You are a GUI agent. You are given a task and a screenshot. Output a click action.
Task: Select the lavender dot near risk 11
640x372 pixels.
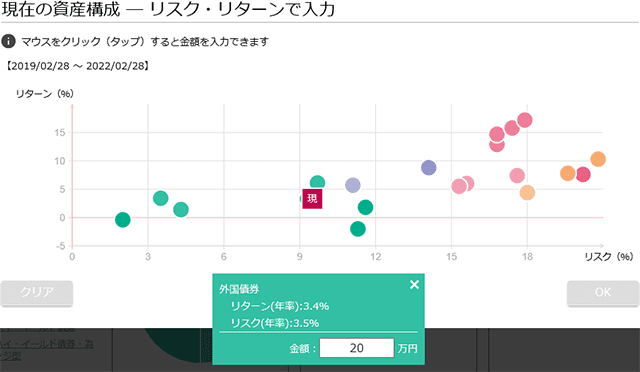click(x=353, y=185)
